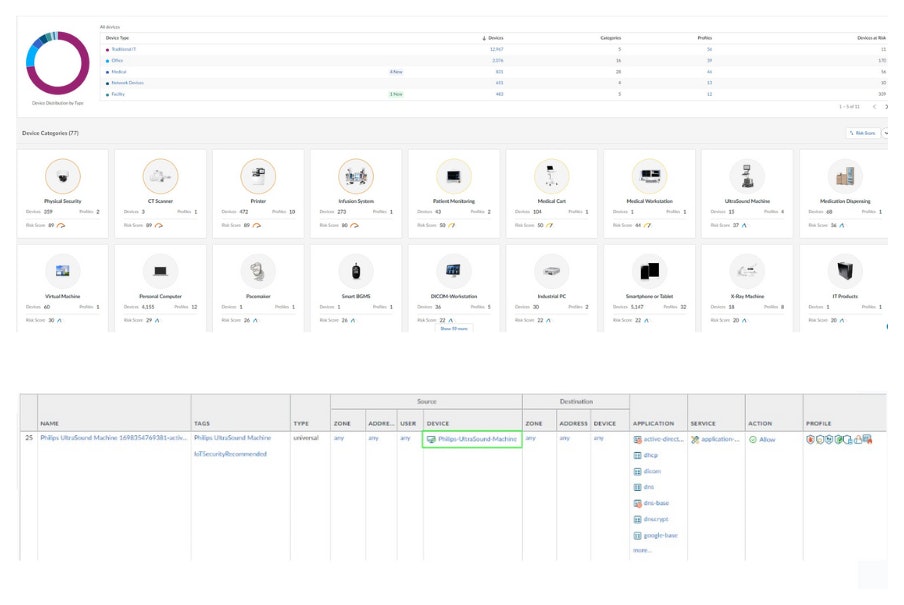This screenshot has height=605, width=904.
Task: Open the CT Scanner device category
Action: coord(160,177)
